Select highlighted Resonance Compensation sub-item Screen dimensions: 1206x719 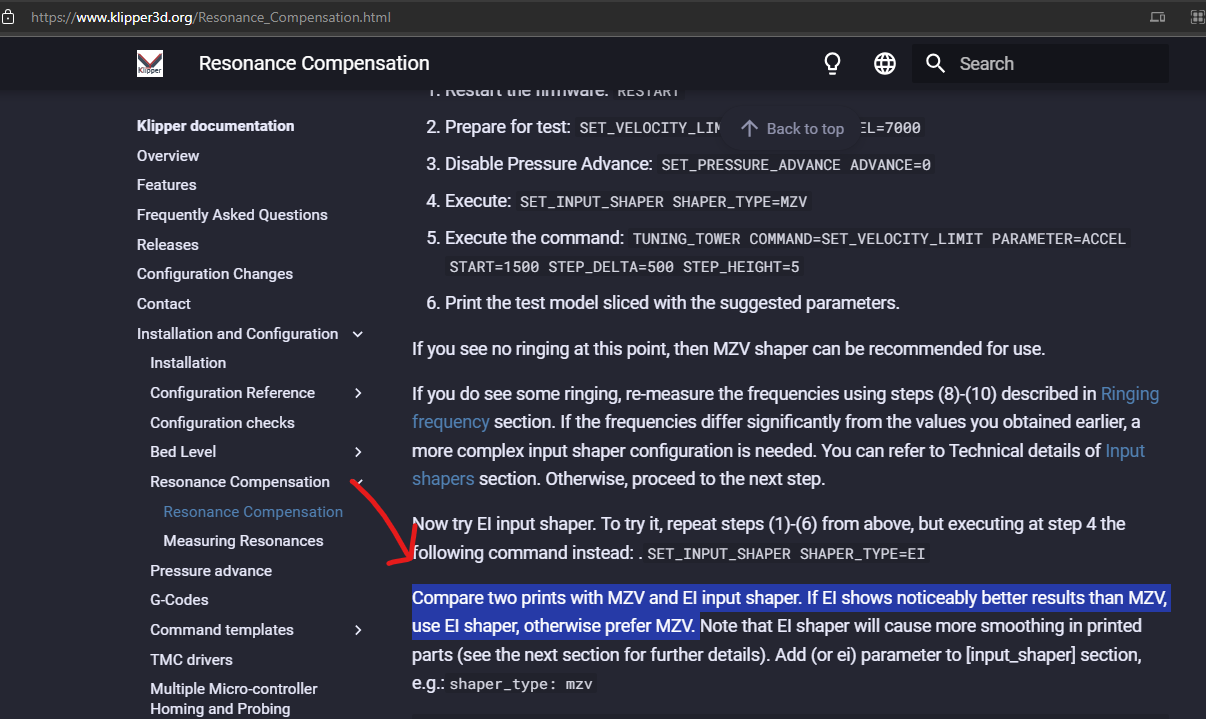pyautogui.click(x=253, y=512)
